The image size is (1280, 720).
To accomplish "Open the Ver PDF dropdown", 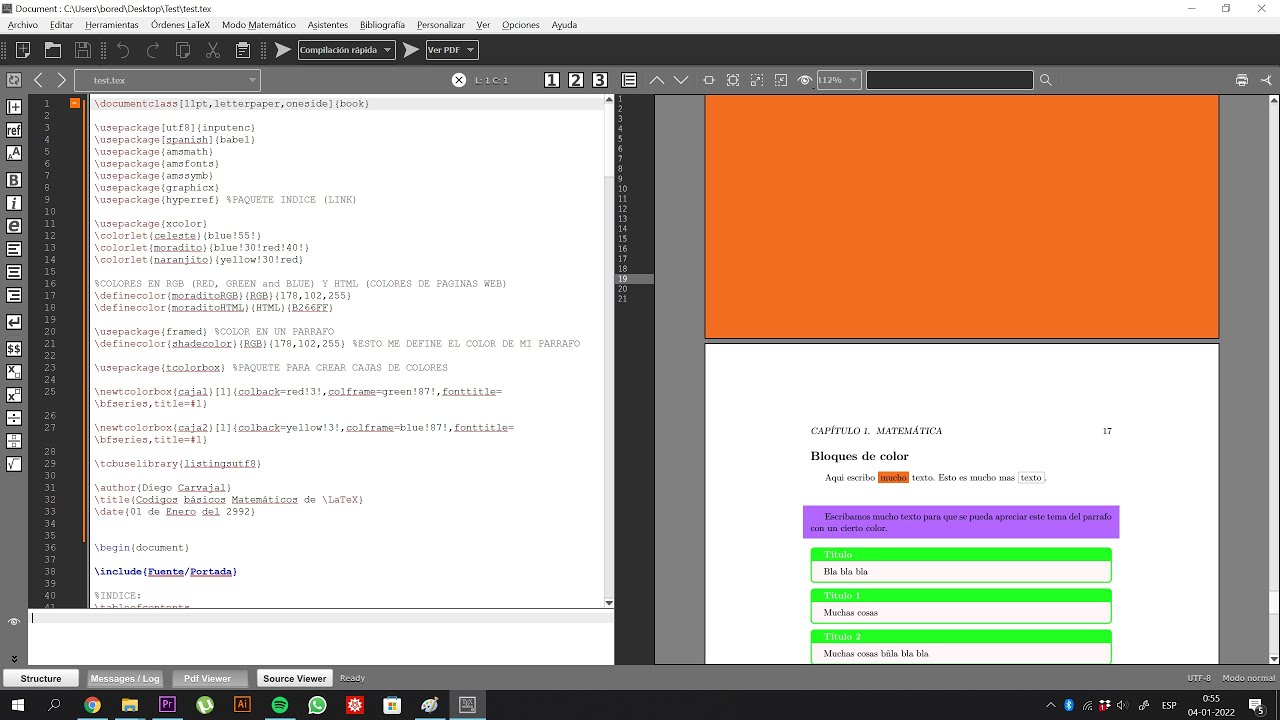I will [x=451, y=50].
